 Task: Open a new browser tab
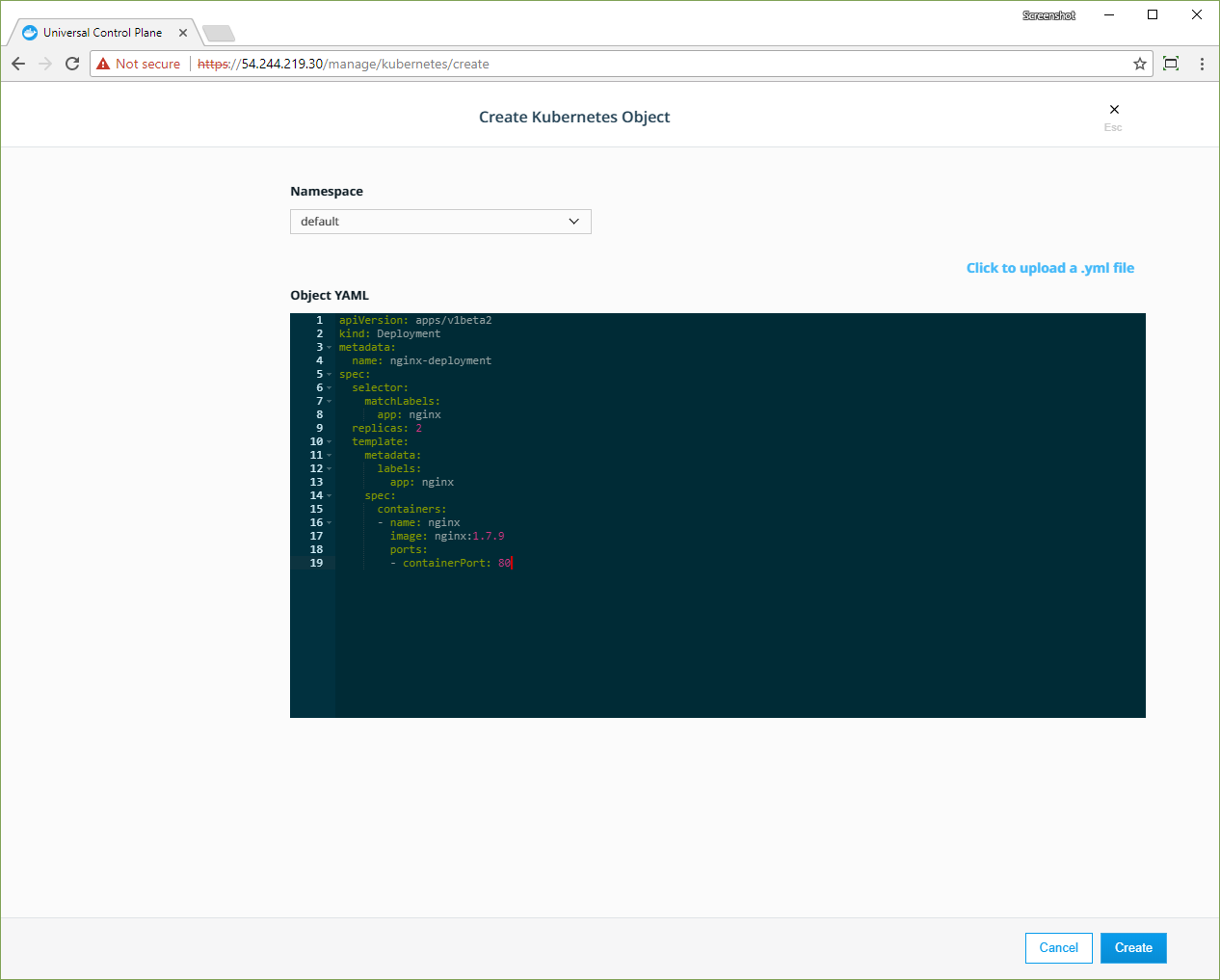[x=219, y=34]
